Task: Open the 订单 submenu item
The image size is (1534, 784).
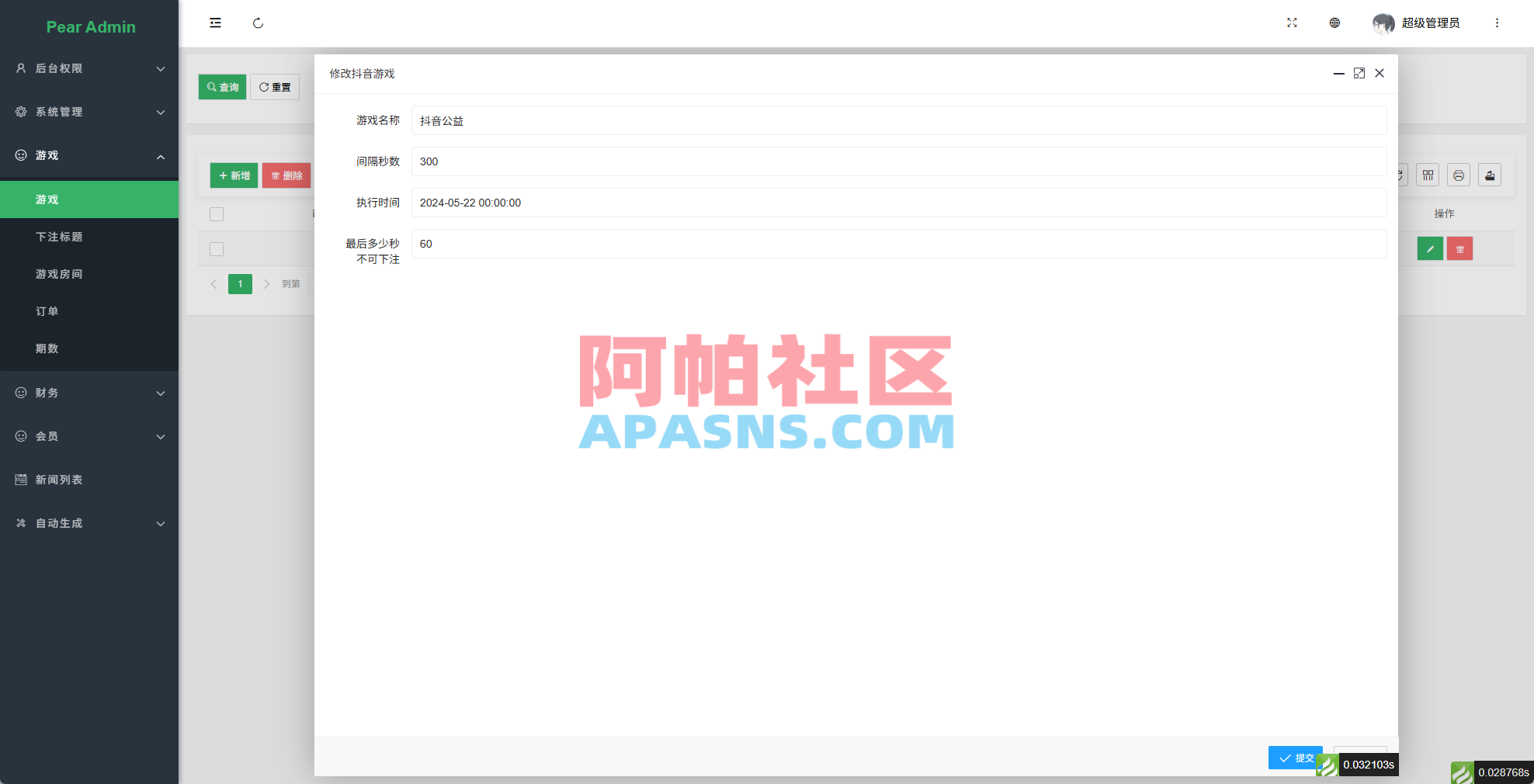Action: (89, 311)
